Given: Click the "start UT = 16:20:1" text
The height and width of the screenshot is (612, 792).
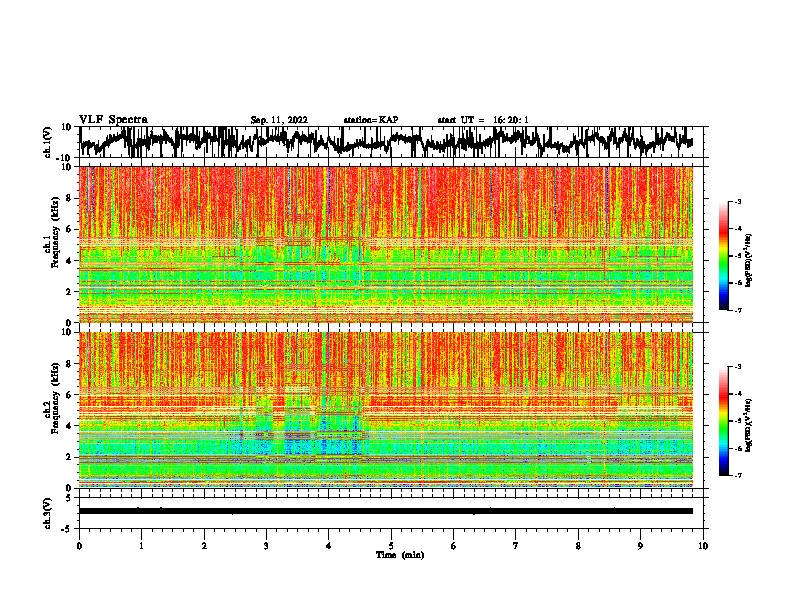Looking at the screenshot, I should point(483,120).
